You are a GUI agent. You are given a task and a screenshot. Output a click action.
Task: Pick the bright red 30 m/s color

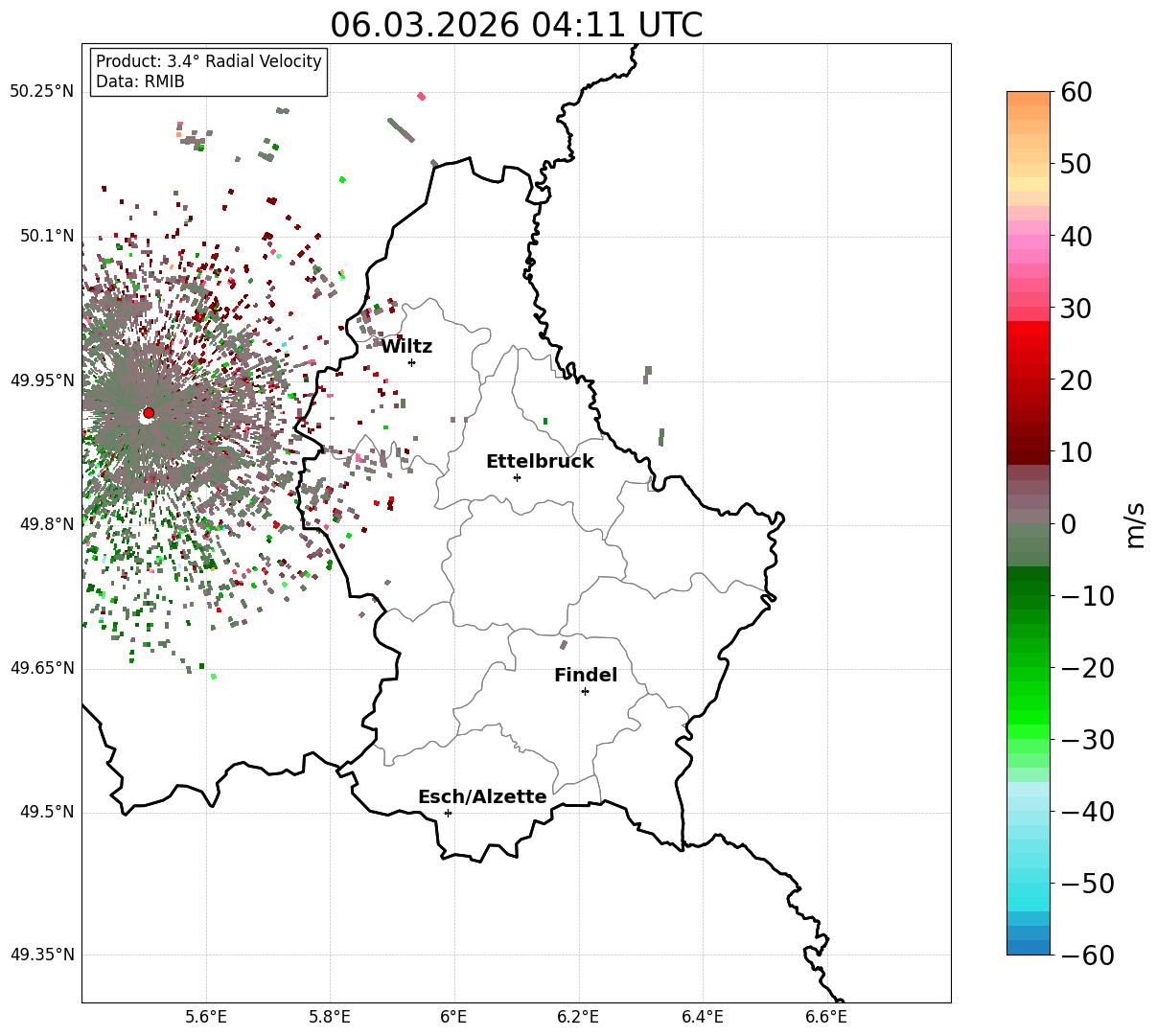tap(1029, 313)
